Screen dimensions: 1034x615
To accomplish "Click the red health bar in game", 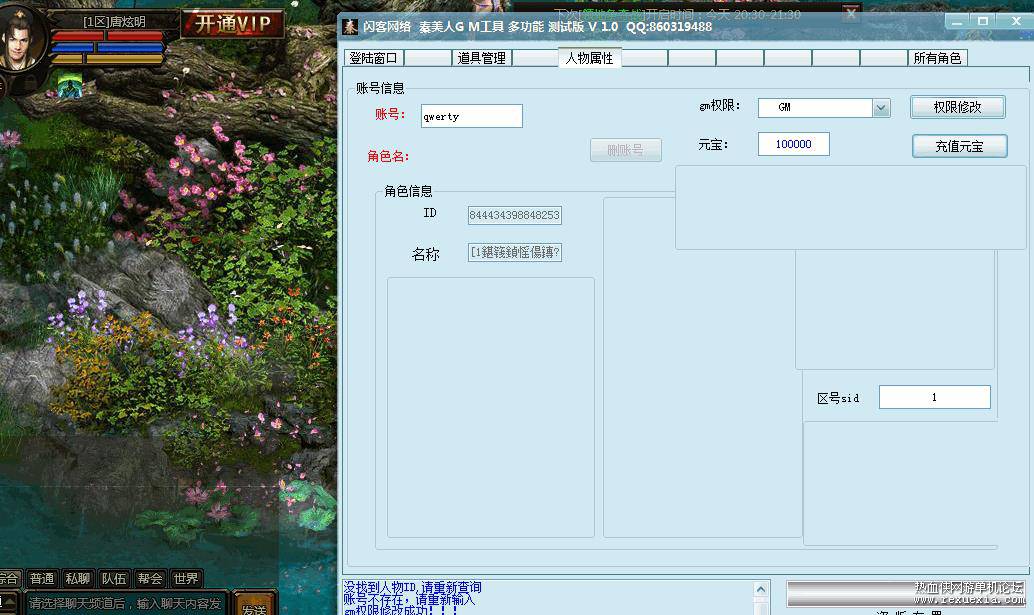I will 107,36.
